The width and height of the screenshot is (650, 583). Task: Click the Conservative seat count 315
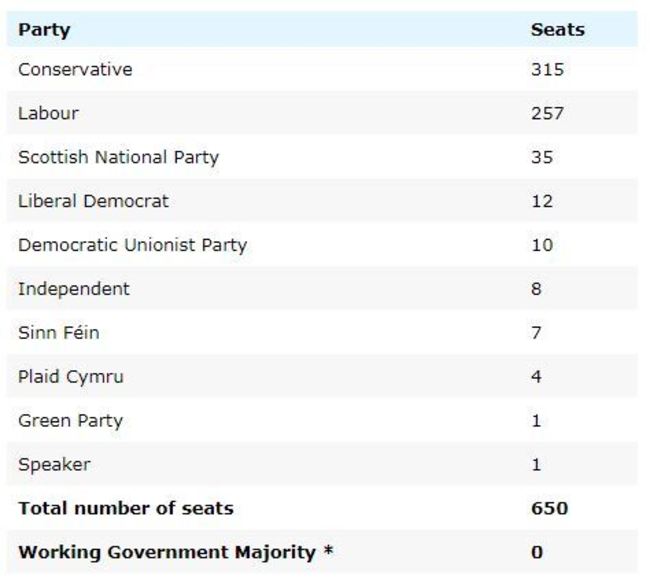click(x=547, y=69)
